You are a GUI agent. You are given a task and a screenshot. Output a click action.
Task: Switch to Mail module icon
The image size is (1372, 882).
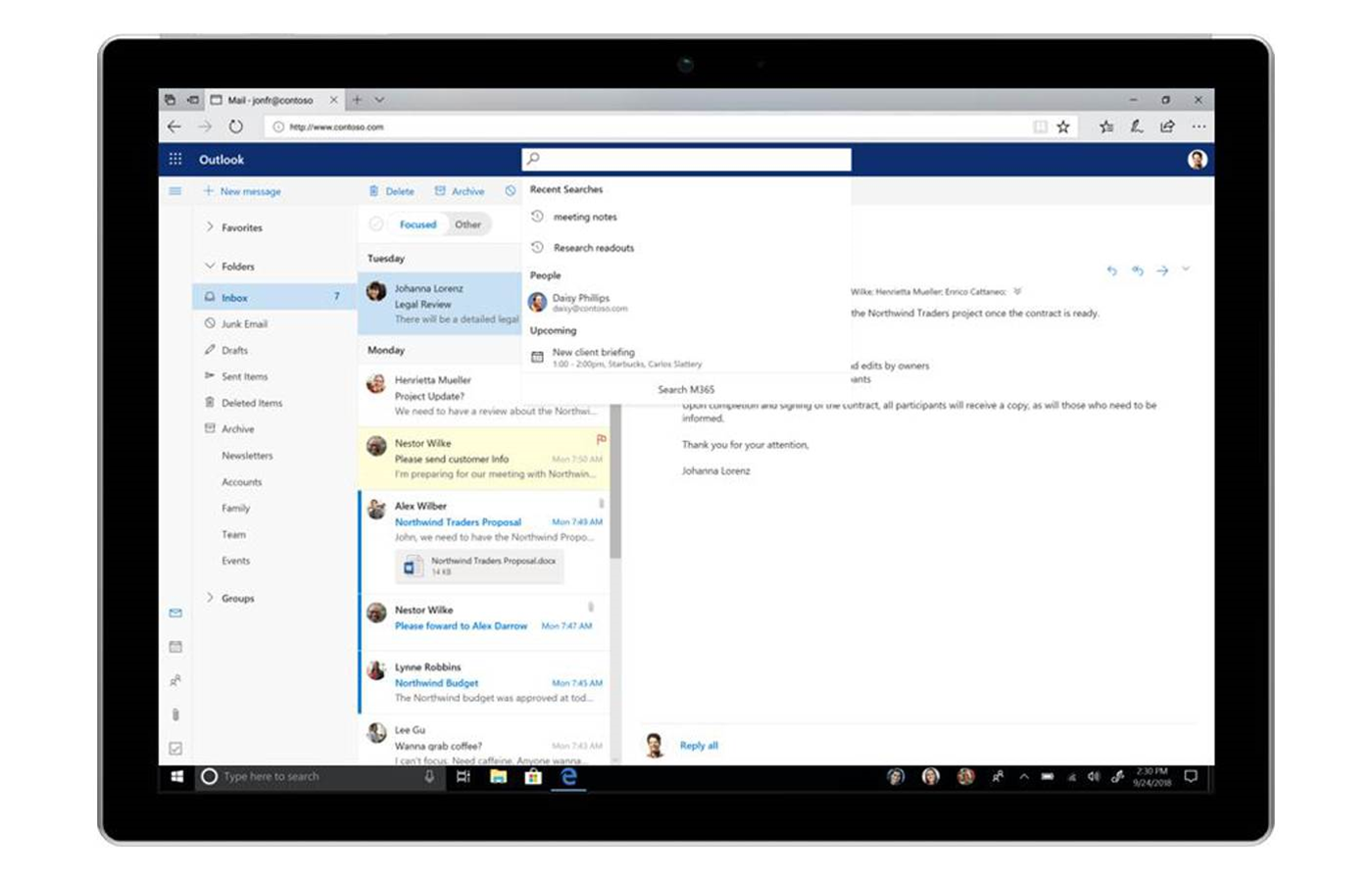pyautogui.click(x=175, y=613)
